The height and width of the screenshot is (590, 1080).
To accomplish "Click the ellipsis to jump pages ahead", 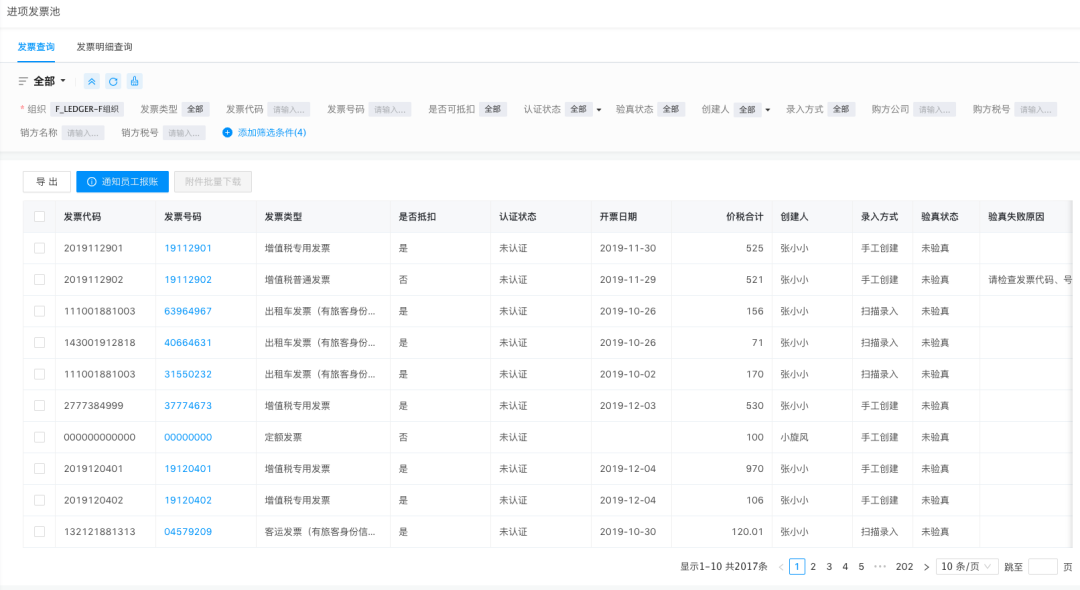I will point(880,566).
